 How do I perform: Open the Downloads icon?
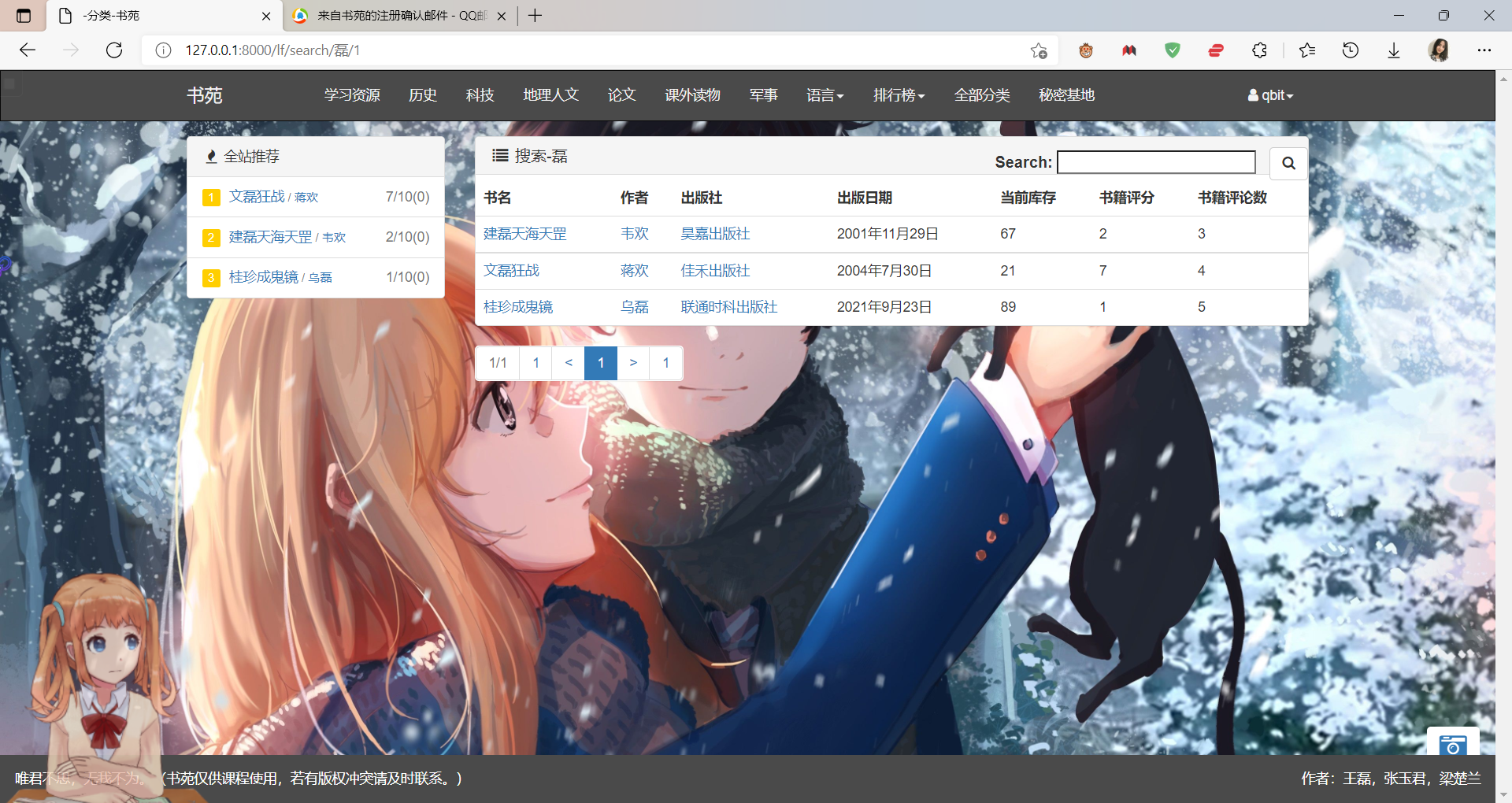pos(1394,50)
